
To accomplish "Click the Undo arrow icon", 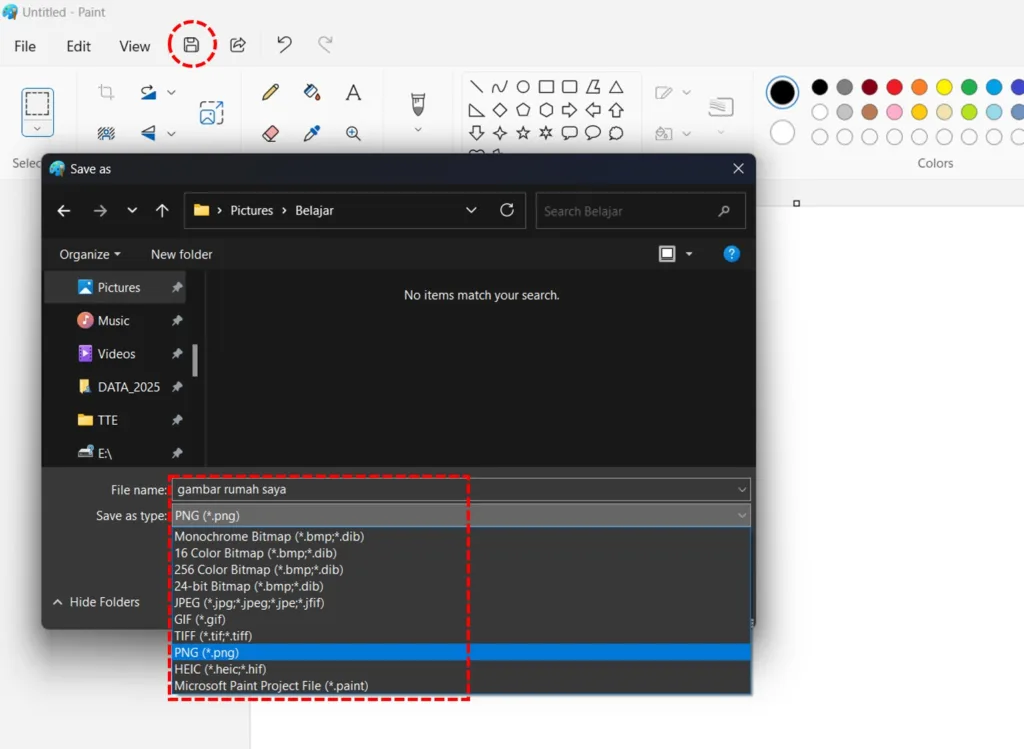I will click(284, 45).
